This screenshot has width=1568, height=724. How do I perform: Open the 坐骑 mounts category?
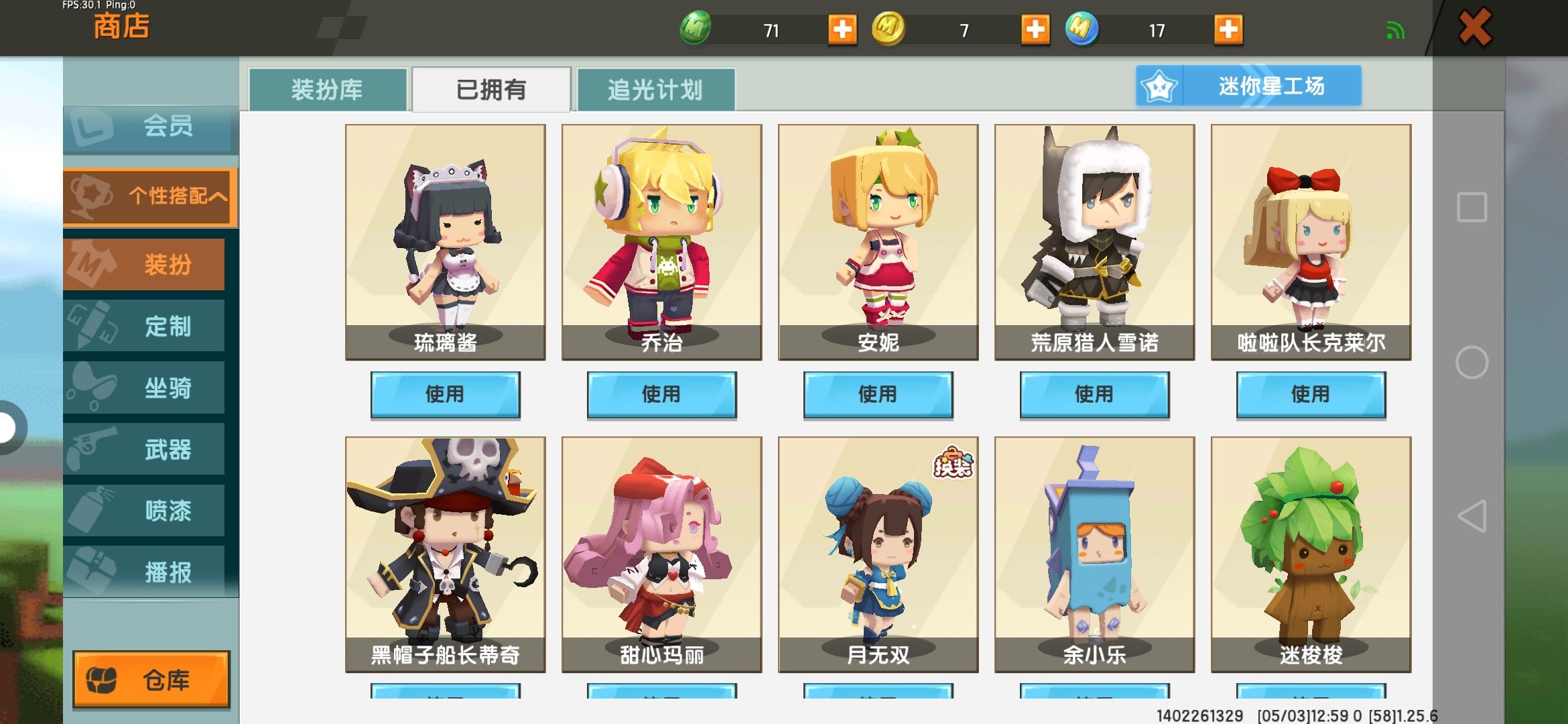[x=144, y=388]
